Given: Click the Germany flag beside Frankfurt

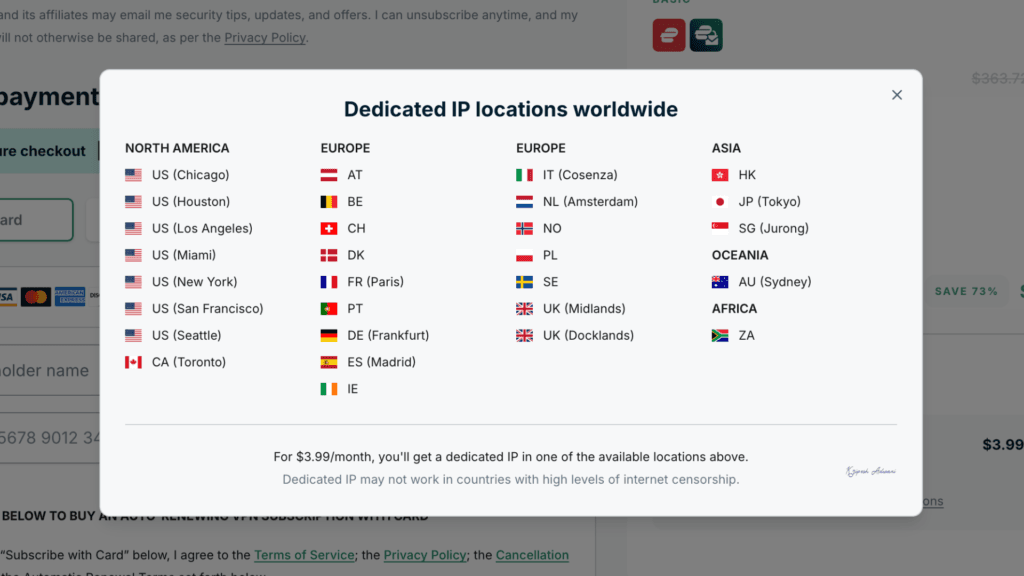Looking at the screenshot, I should (x=328, y=336).
